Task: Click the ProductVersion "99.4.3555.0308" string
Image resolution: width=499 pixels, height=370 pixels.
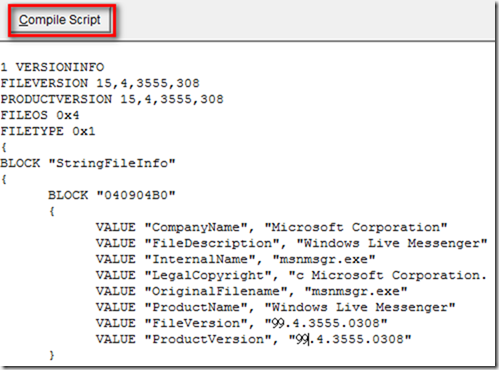Action: tap(350, 339)
